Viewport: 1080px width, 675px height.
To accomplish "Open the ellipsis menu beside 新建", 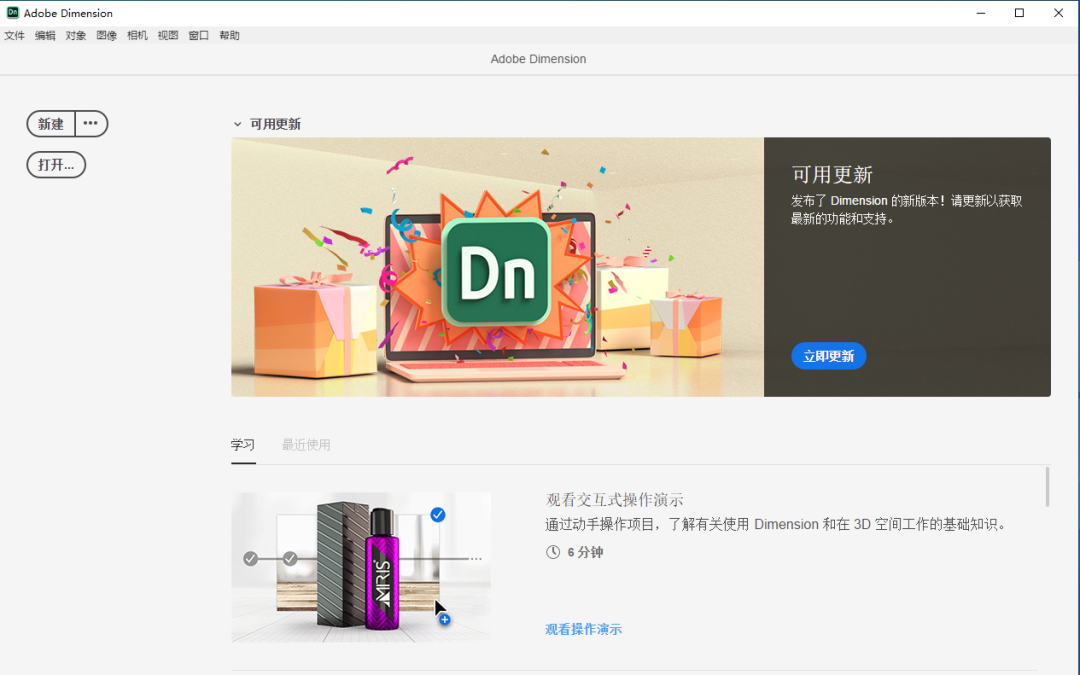I will 91,123.
